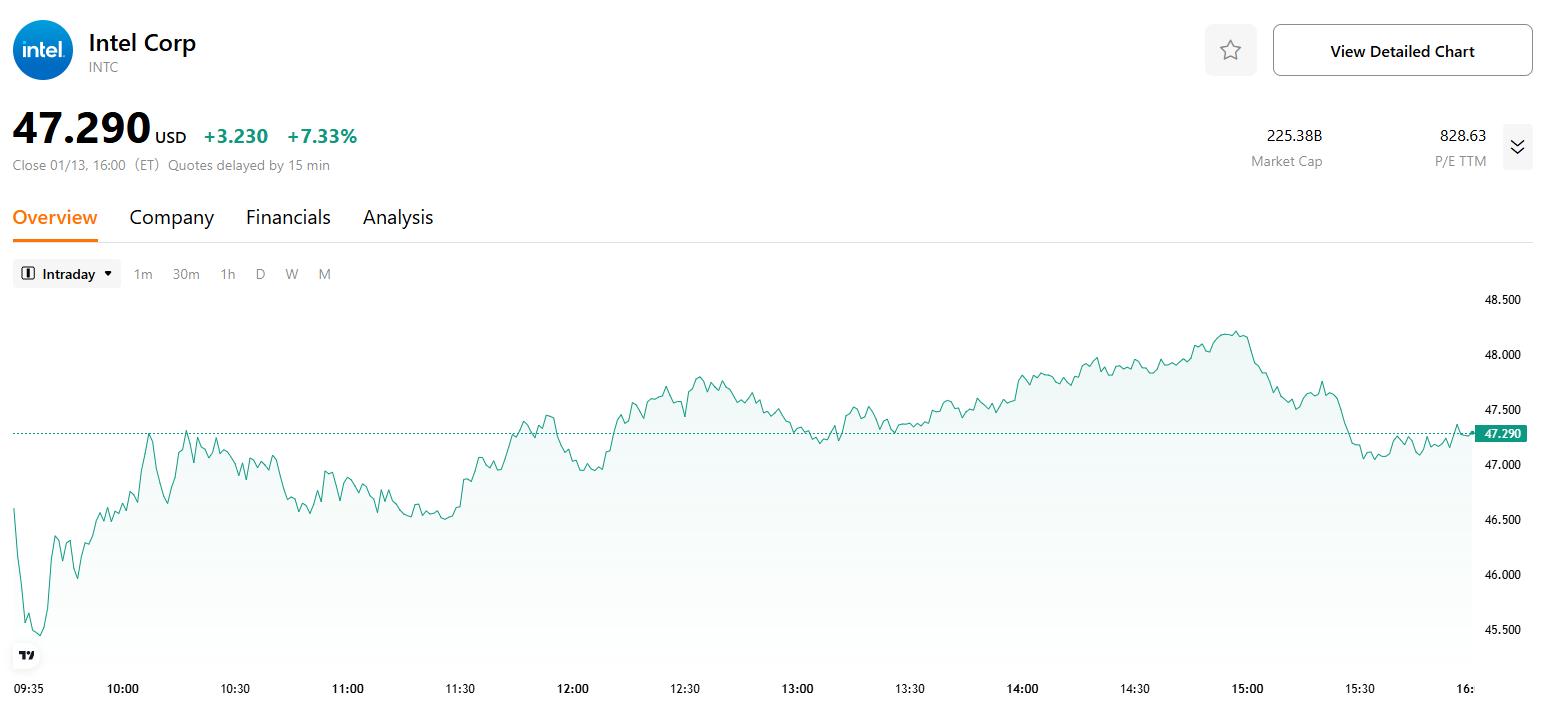Select the Overview tab

coord(55,217)
